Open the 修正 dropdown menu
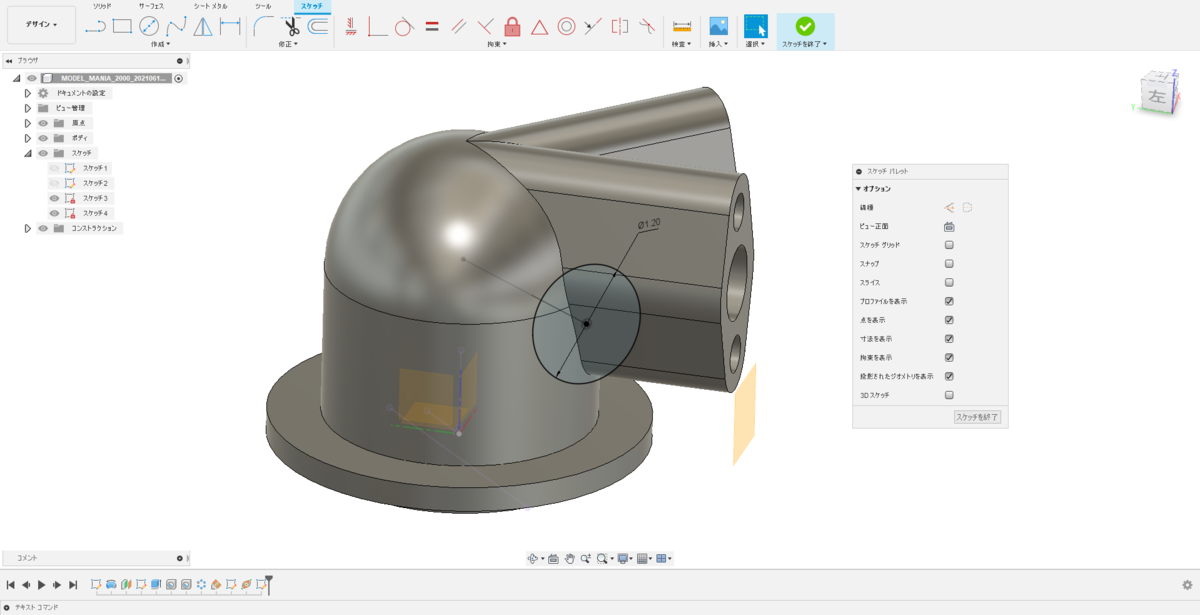The height and width of the screenshot is (615, 1200). point(288,44)
